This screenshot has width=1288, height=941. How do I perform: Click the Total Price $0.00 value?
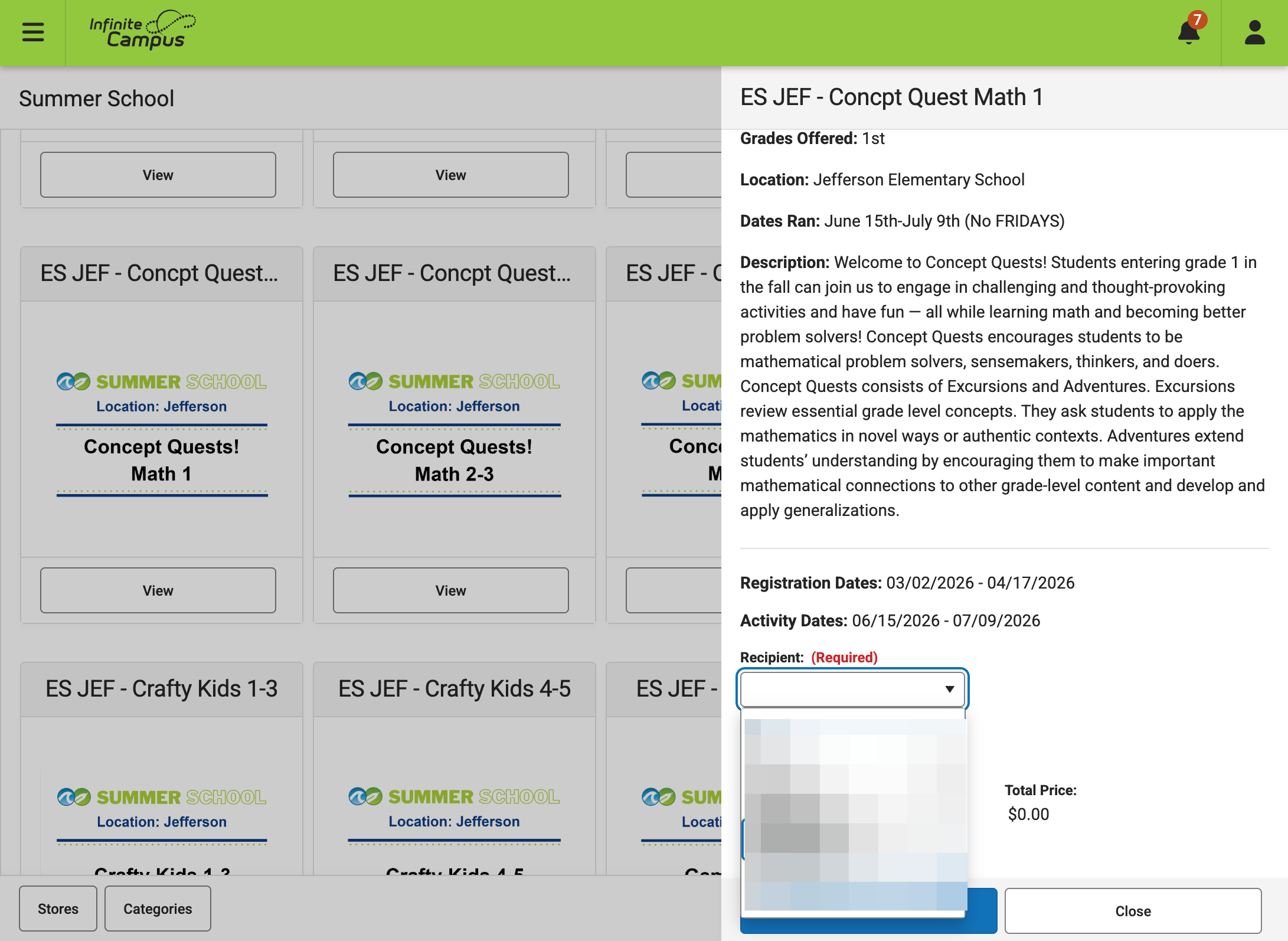1028,814
